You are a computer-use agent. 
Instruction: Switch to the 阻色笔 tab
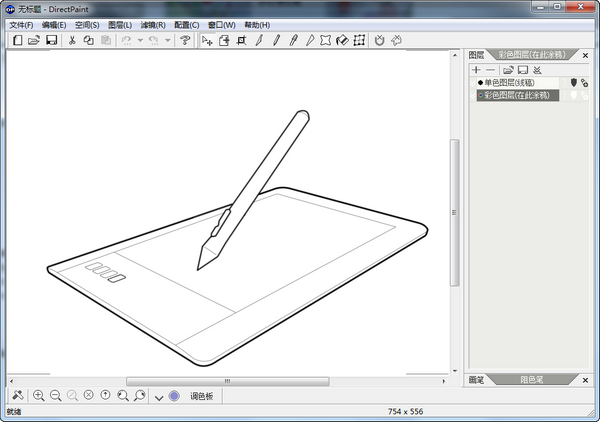(533, 380)
